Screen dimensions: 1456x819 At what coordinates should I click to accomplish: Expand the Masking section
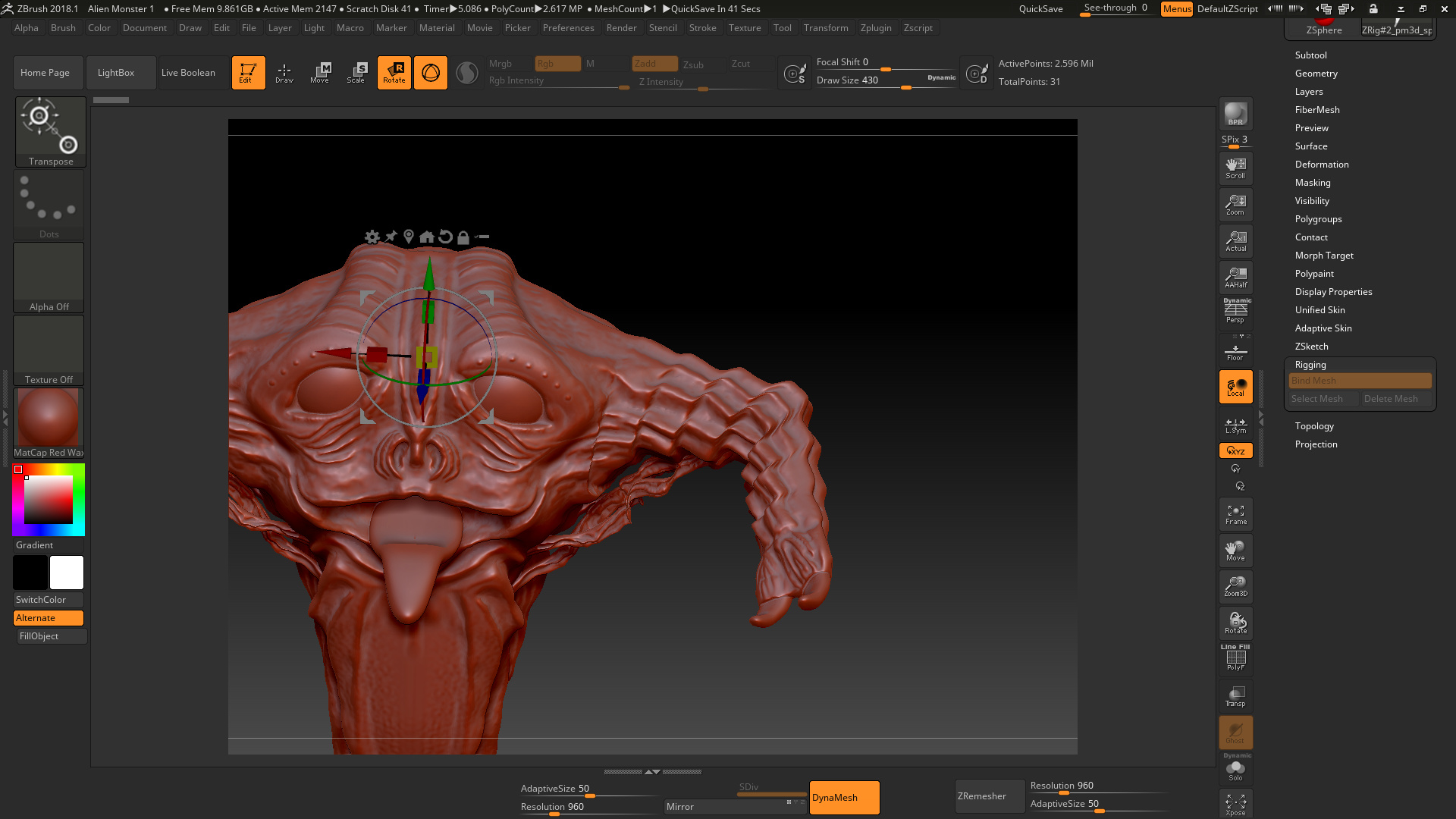click(1312, 183)
